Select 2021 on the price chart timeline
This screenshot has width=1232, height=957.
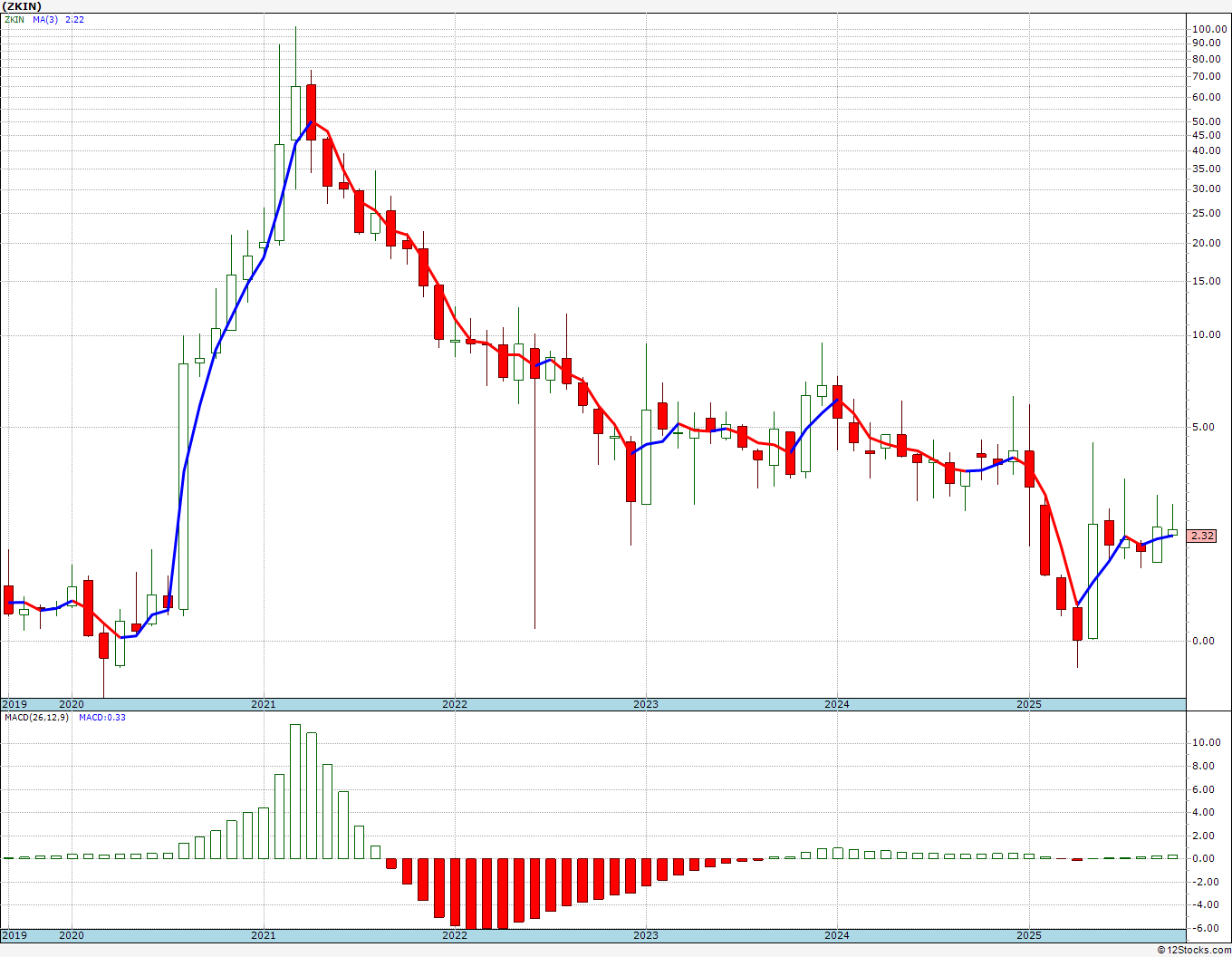pyautogui.click(x=264, y=704)
